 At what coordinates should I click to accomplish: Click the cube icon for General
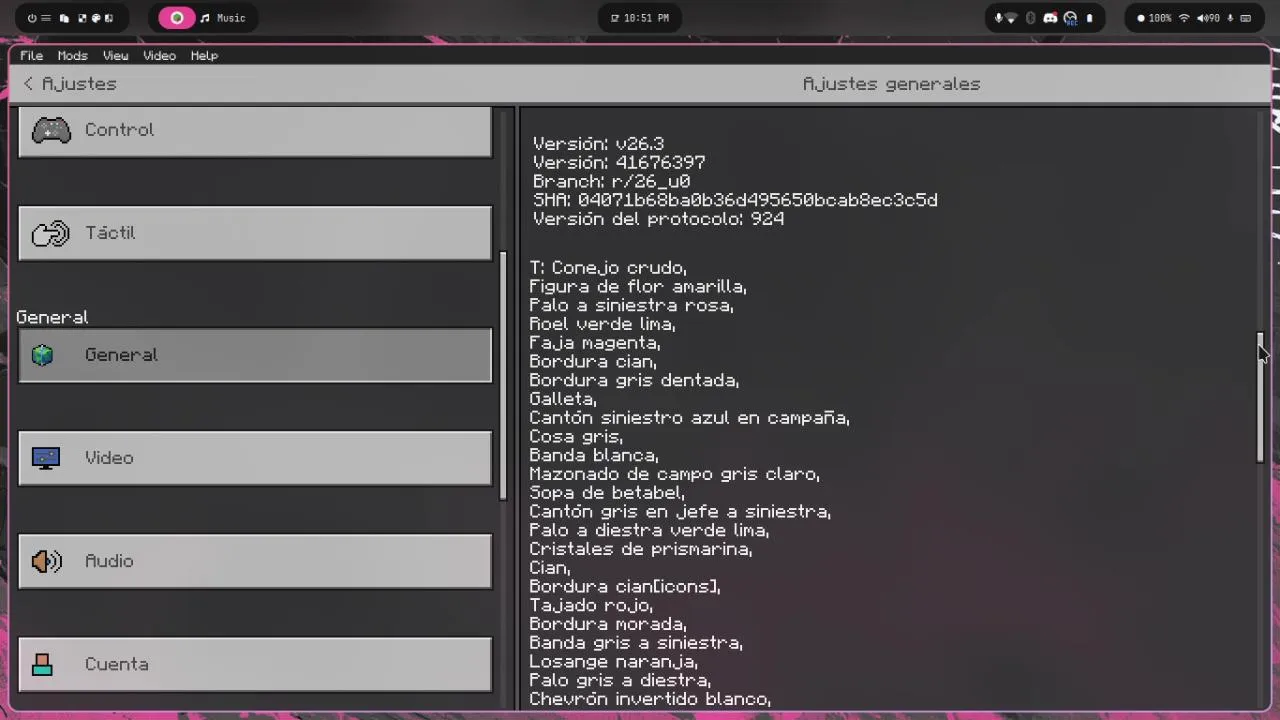pyautogui.click(x=42, y=355)
